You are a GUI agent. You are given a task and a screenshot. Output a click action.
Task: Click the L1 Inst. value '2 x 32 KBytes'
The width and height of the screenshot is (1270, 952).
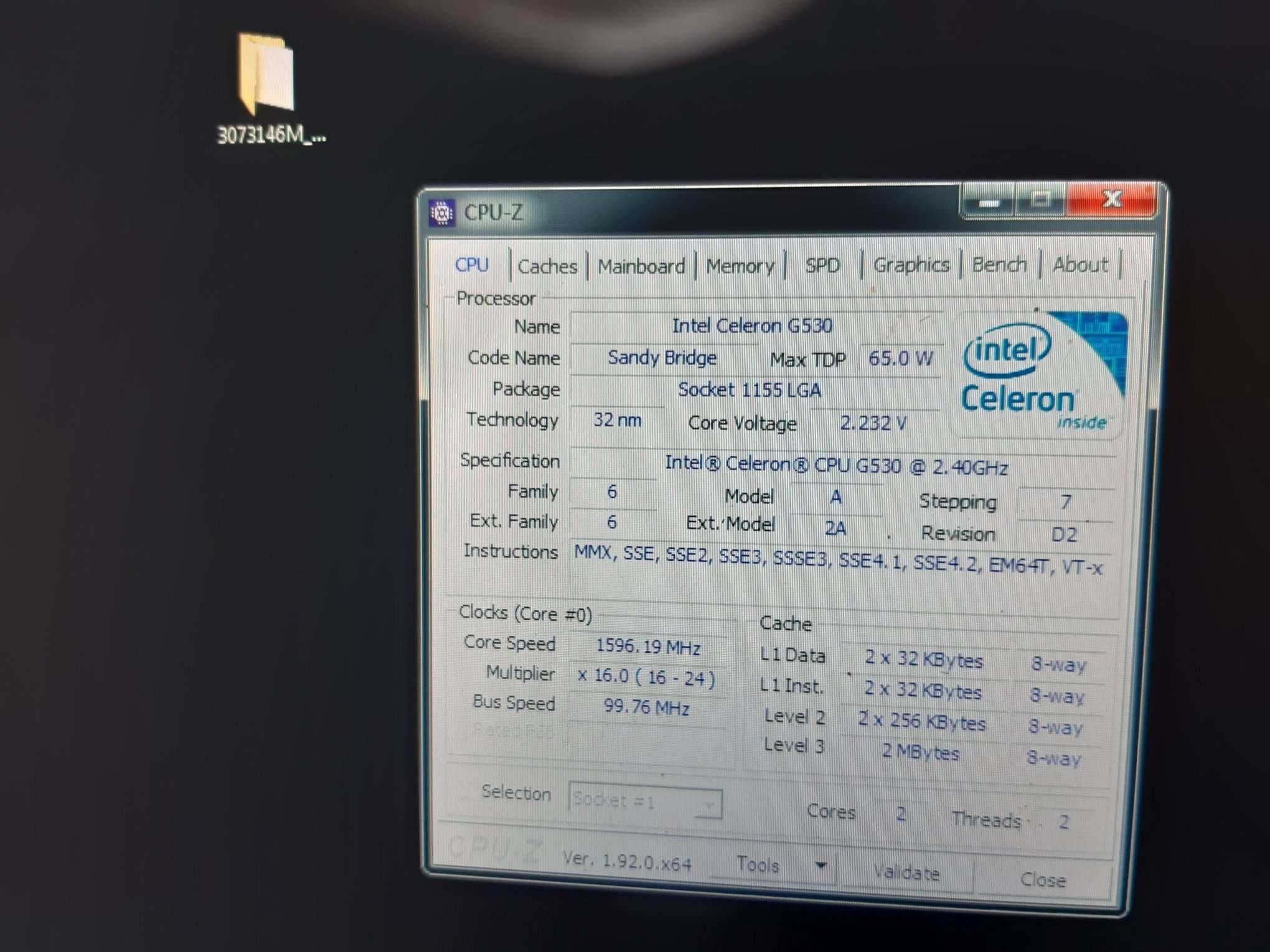[923, 691]
